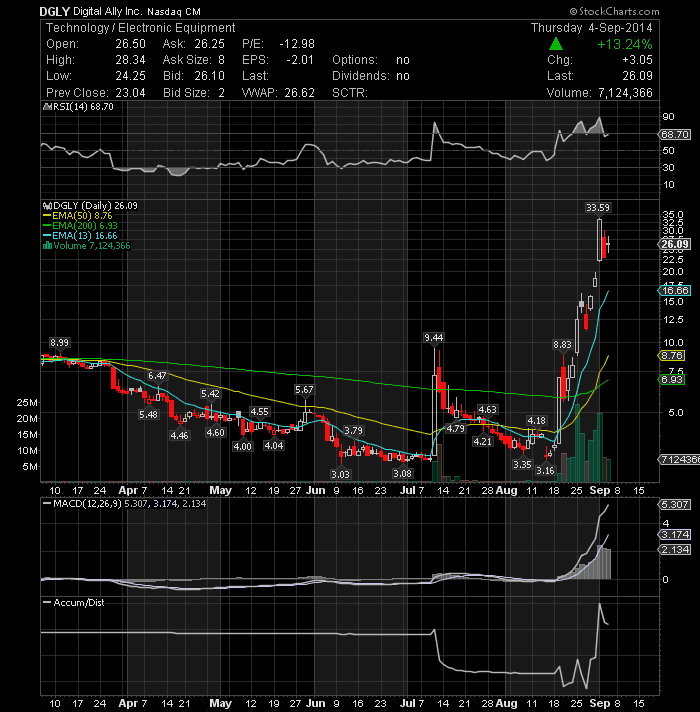Click the Volume value 7,124,366 in header

pos(625,93)
